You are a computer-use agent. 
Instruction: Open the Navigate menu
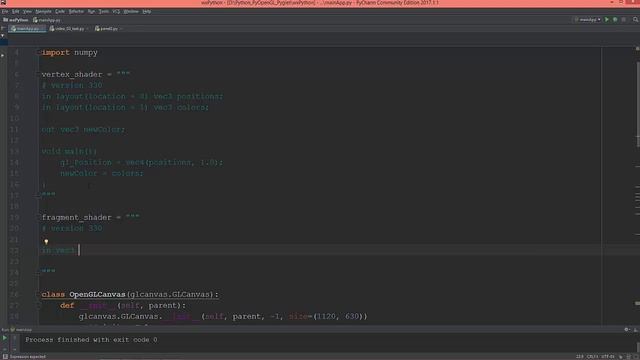click(x=43, y=11)
